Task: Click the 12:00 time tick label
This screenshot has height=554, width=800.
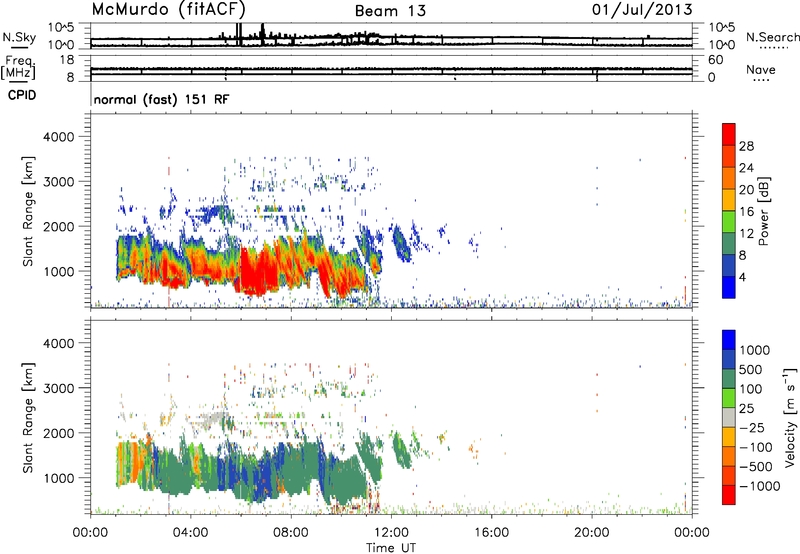Action: coord(391,533)
